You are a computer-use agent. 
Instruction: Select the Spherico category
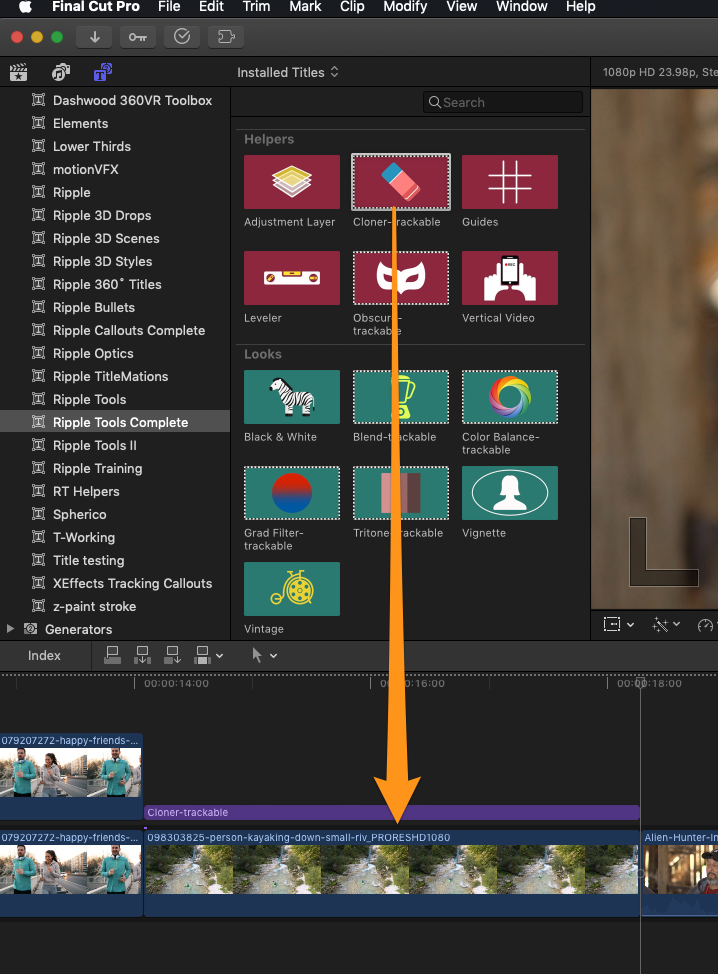(x=80, y=514)
